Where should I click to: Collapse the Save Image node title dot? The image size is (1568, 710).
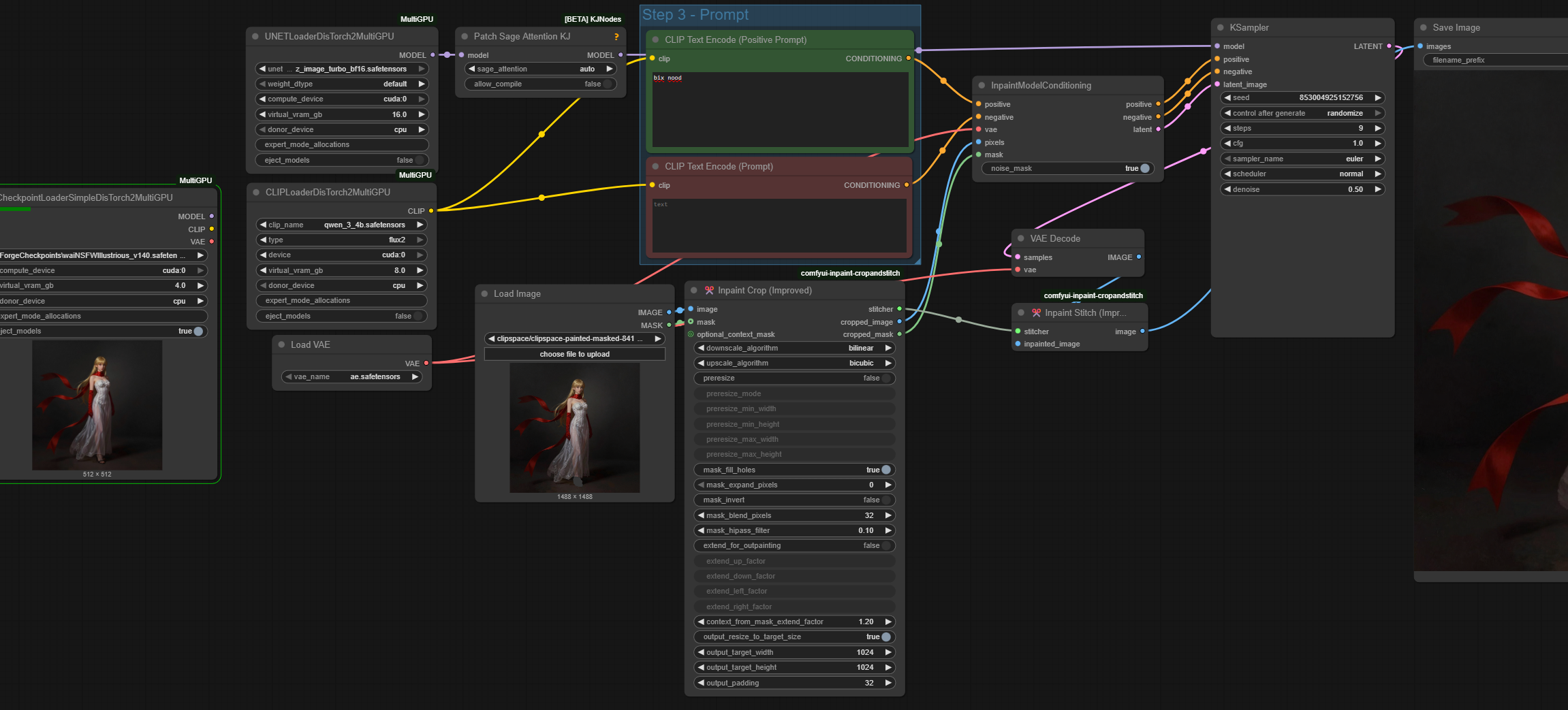[x=1423, y=28]
